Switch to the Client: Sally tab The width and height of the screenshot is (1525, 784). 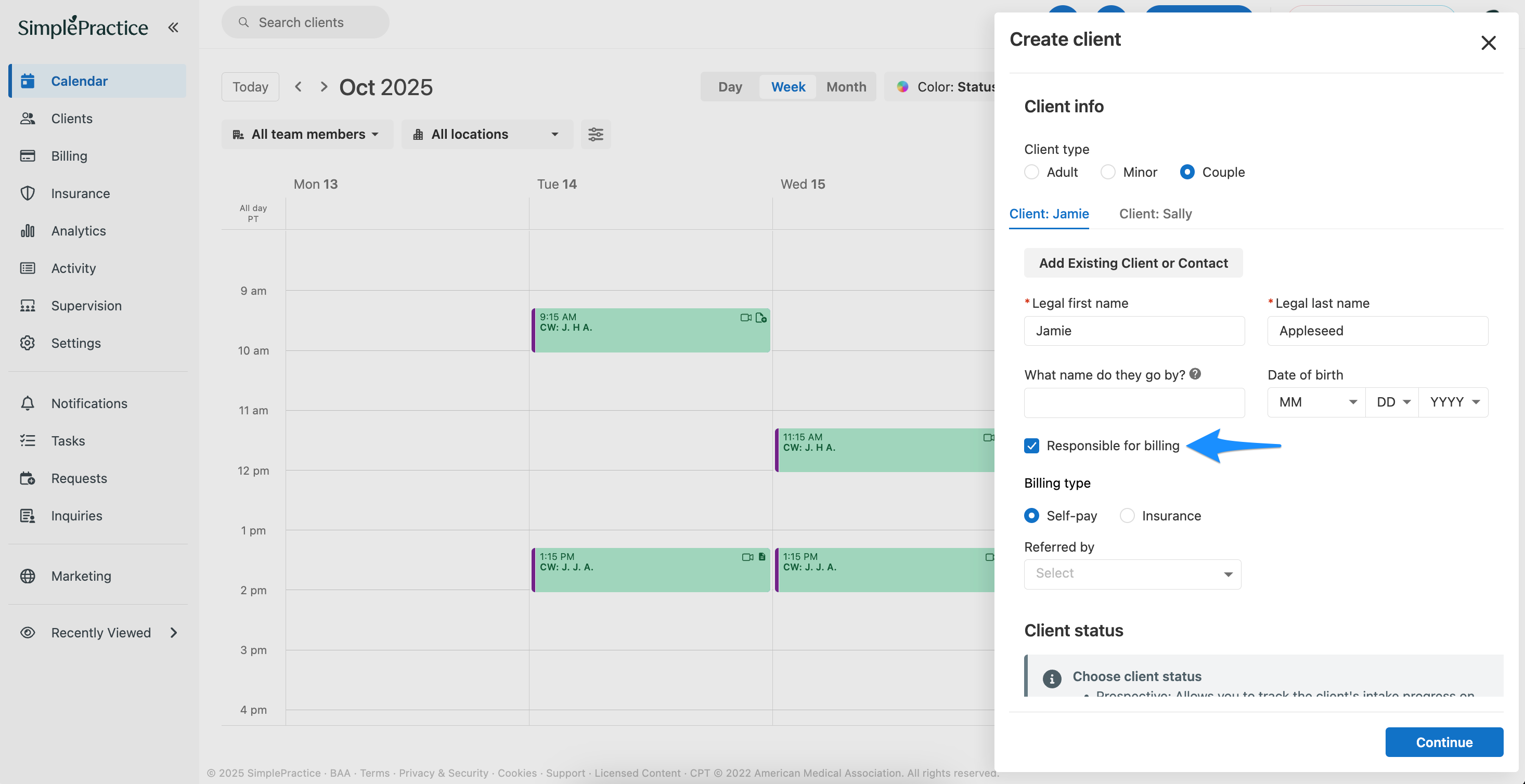pyautogui.click(x=1156, y=214)
